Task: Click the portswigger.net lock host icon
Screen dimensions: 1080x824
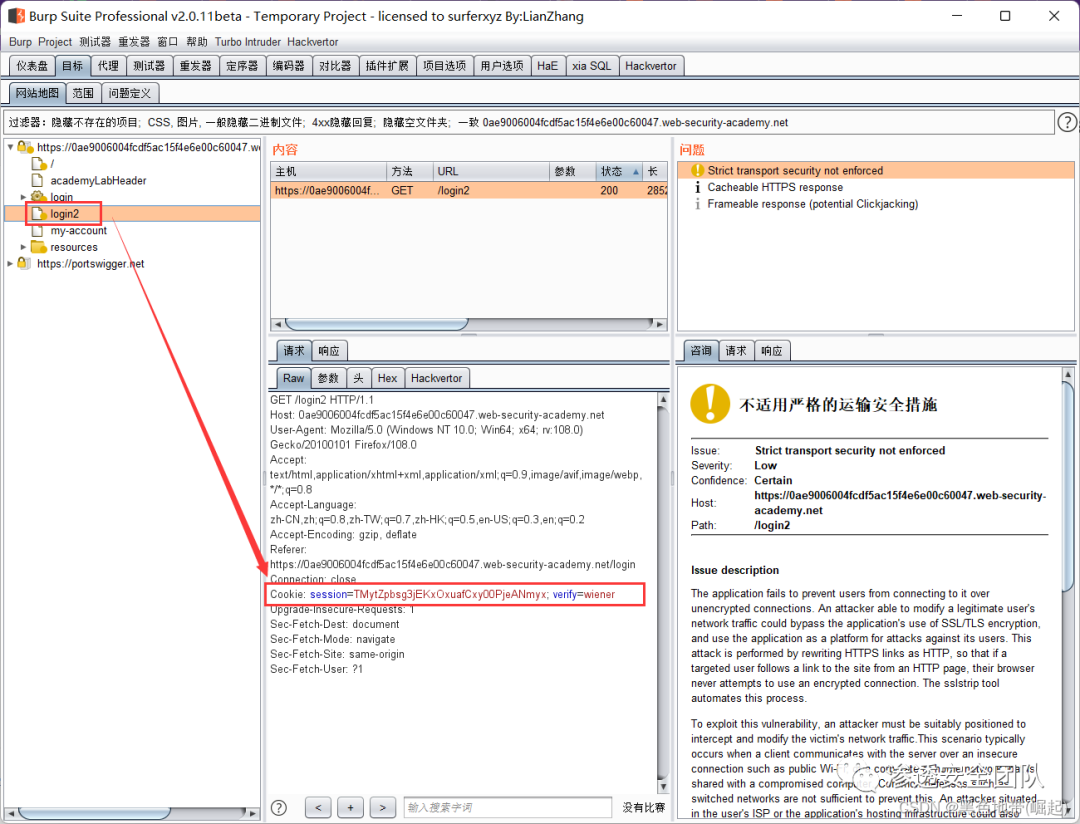Action: [24, 263]
